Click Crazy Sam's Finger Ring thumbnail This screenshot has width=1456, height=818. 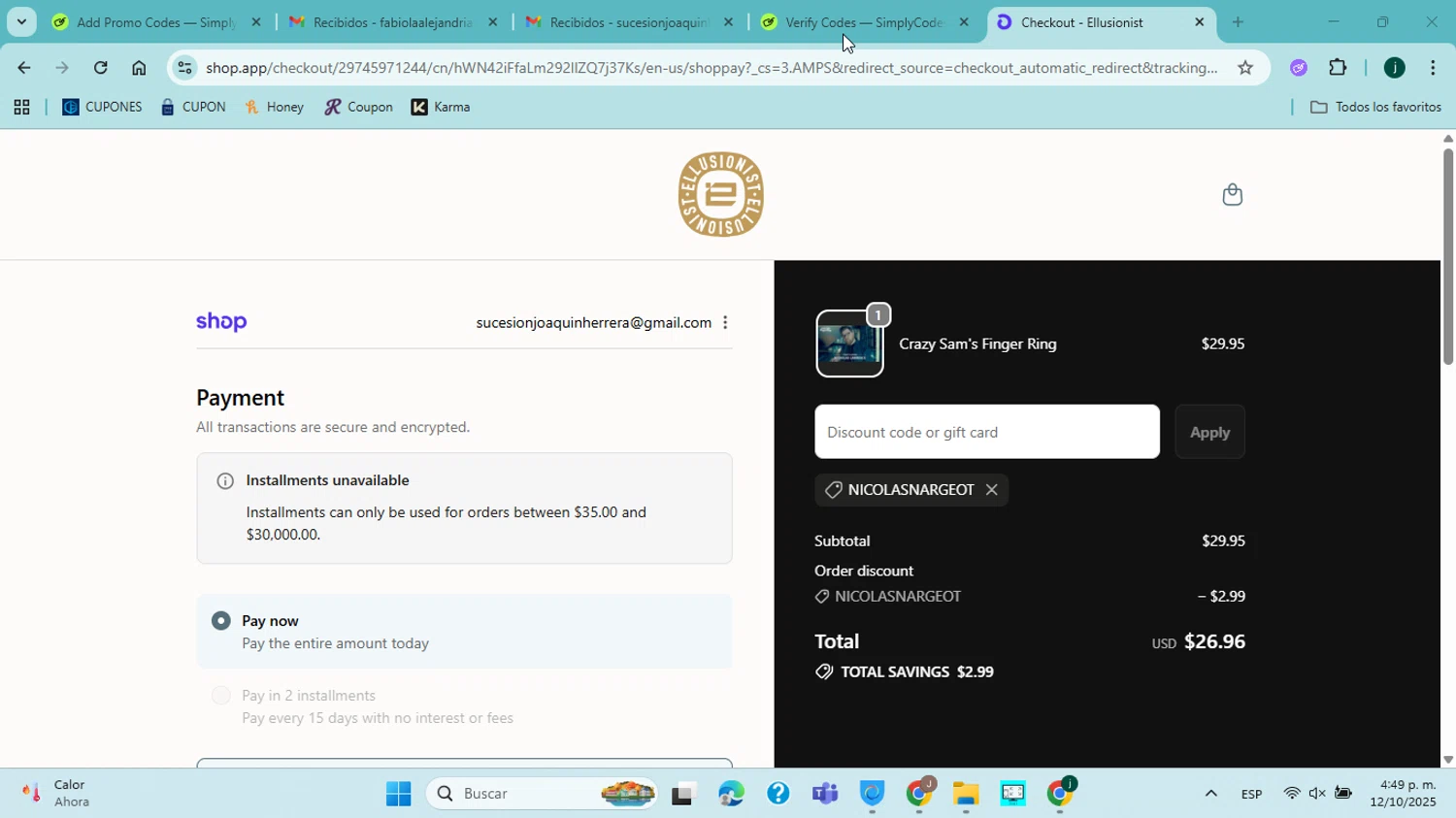pos(849,344)
